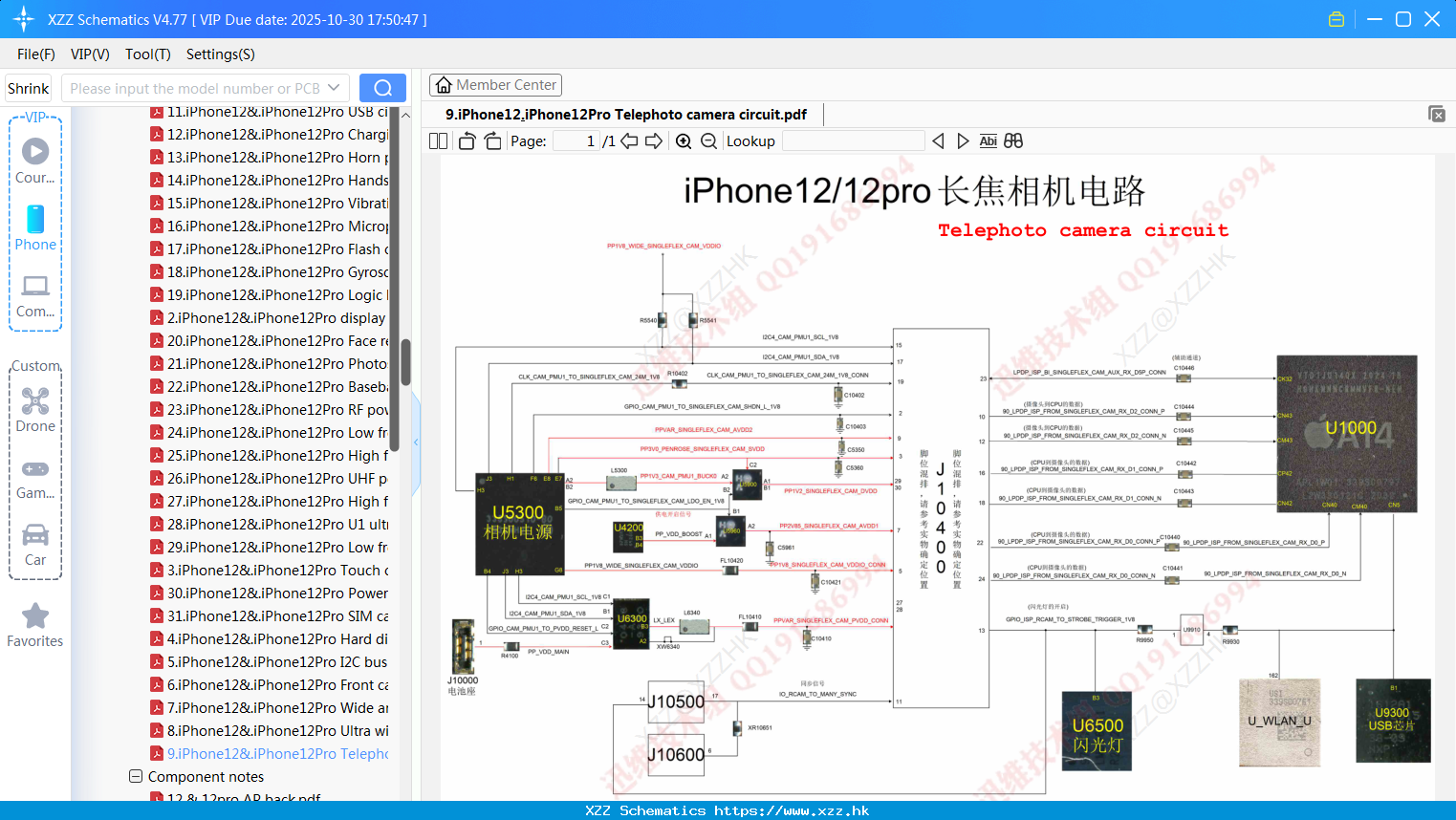Click scroll-up arrow of file list
1456x820 pixels.
pyautogui.click(x=405, y=115)
